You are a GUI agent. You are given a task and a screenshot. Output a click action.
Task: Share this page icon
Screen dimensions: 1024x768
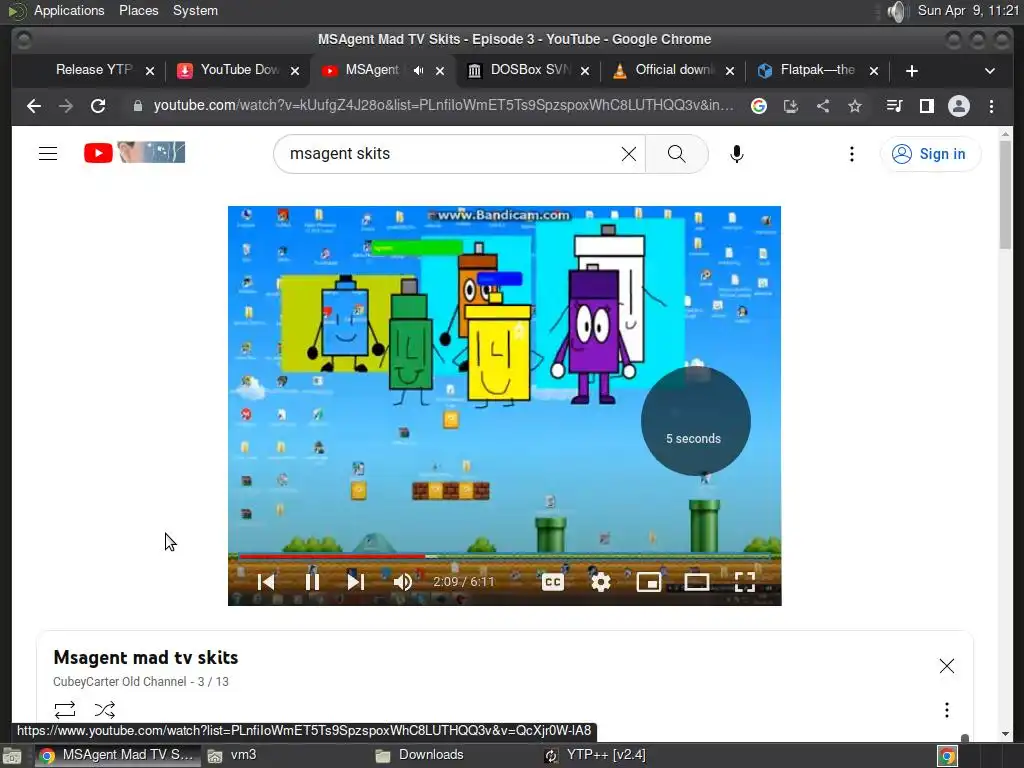coord(823,106)
